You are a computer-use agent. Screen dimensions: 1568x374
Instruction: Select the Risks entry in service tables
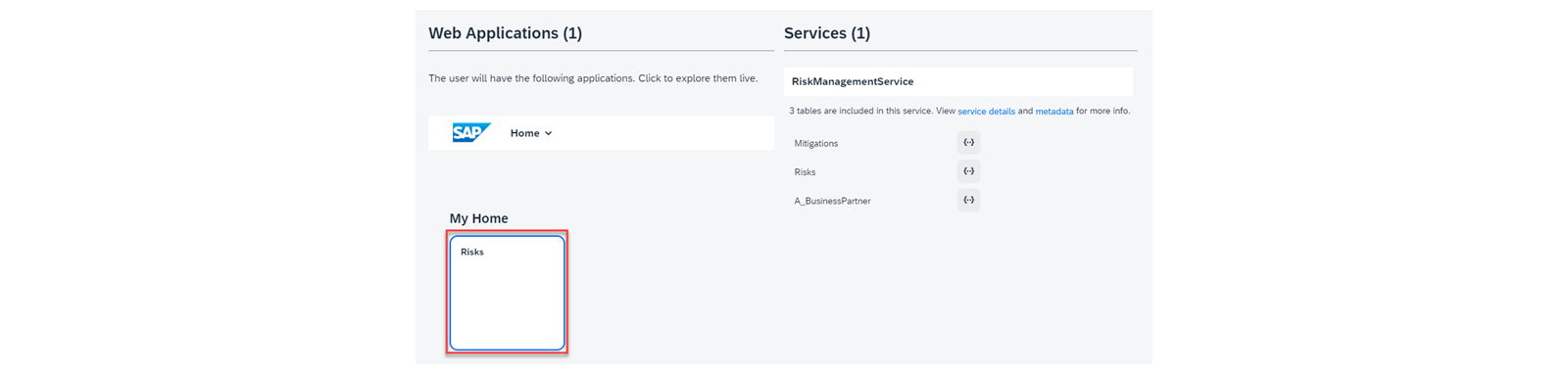(805, 172)
